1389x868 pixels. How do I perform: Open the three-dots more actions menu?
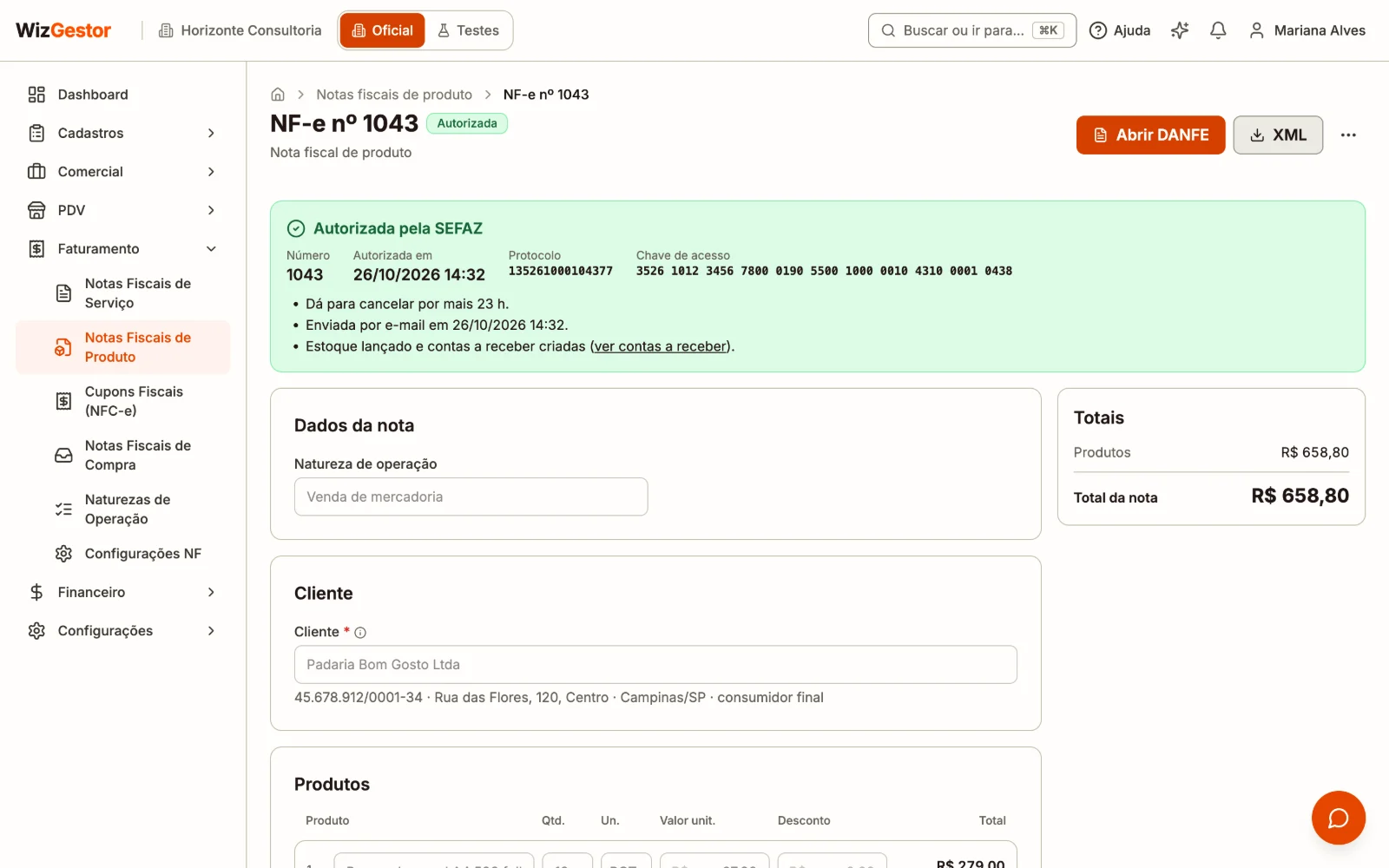pos(1348,135)
